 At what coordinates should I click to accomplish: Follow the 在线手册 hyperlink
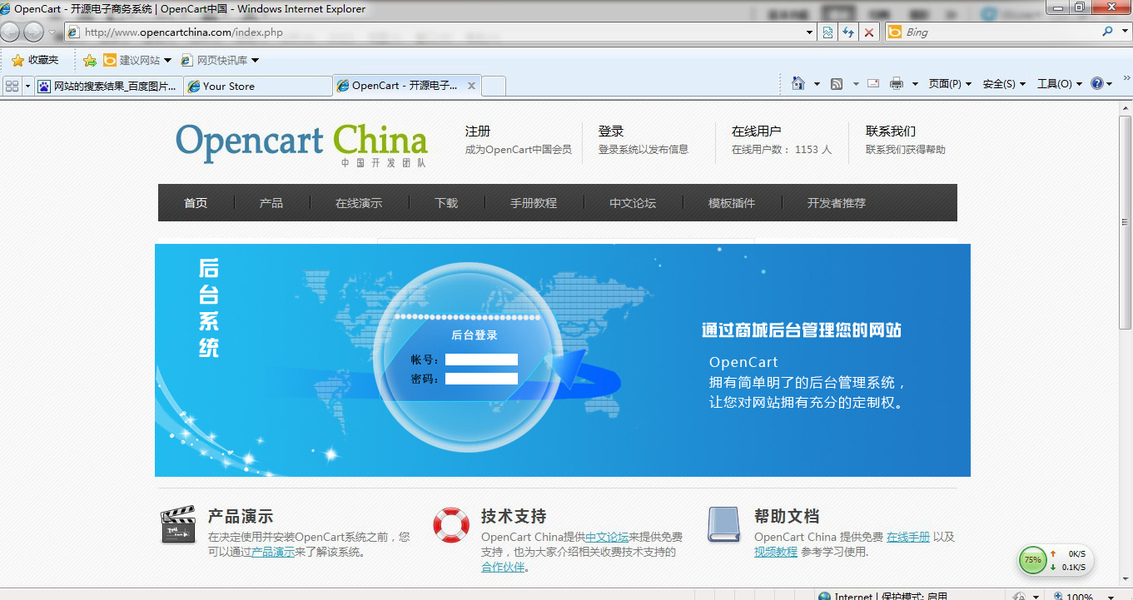coord(908,537)
